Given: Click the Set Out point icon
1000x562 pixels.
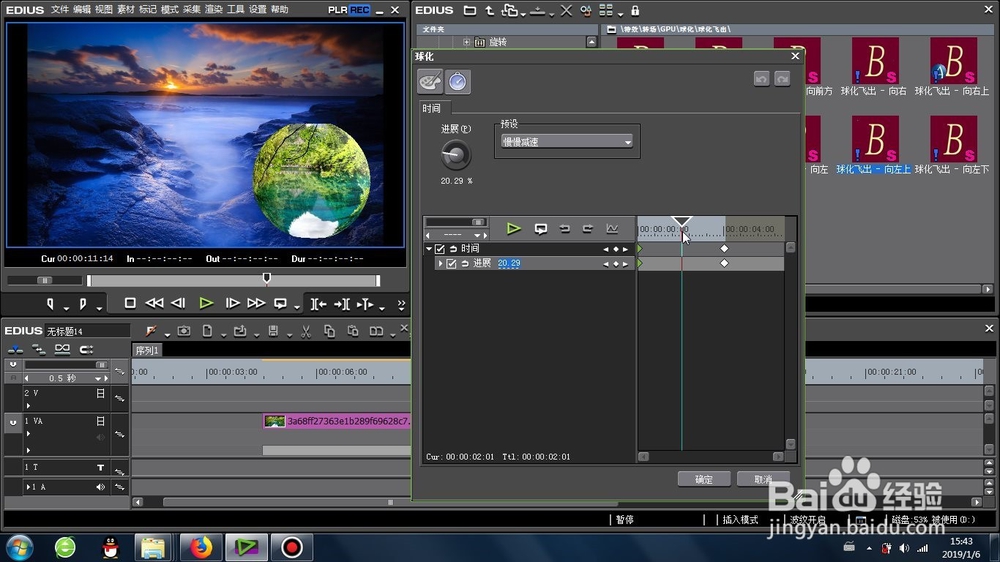Looking at the screenshot, I should pos(83,304).
